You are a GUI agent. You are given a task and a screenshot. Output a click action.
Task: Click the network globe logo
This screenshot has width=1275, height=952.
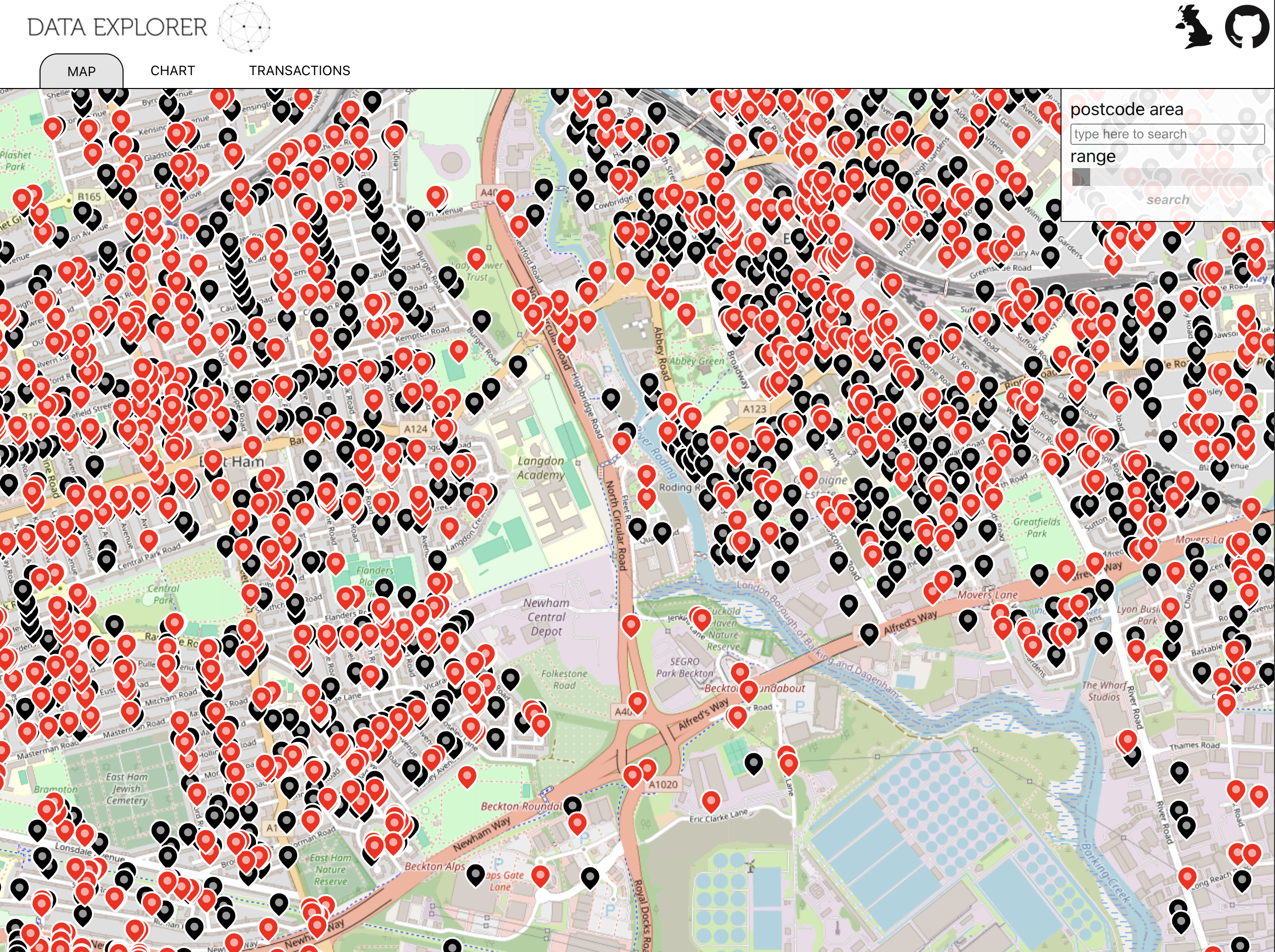(x=244, y=27)
